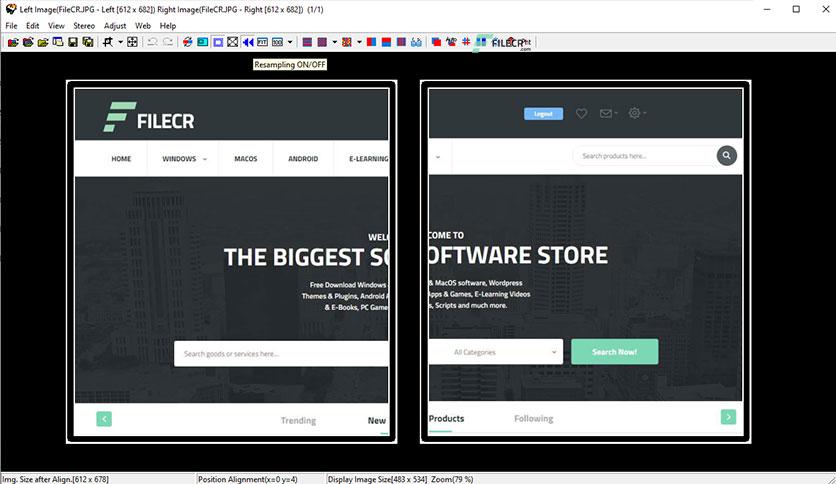This screenshot has width=836, height=484.
Task: Open the dropdown arrow beside the crop adjustment icon
Action: coord(120,42)
